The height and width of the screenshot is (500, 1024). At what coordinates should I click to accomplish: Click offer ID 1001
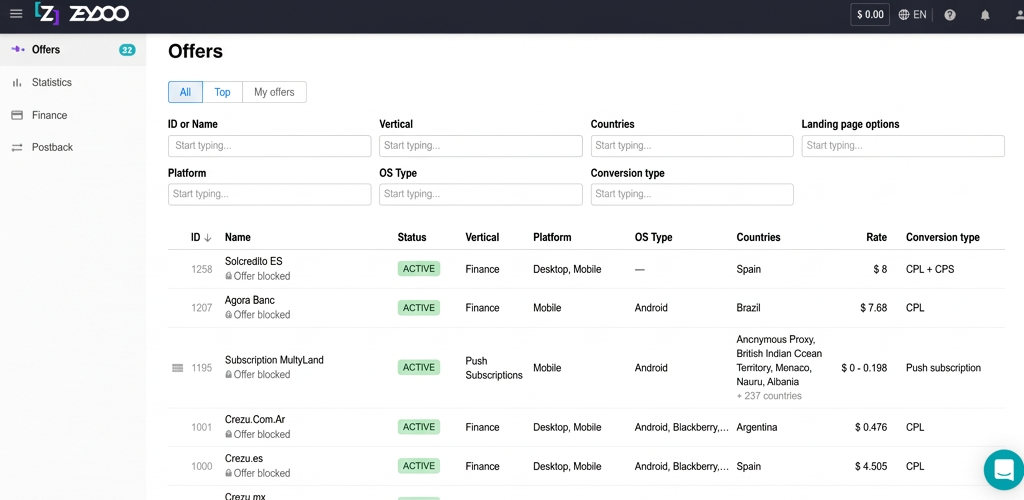coord(202,428)
